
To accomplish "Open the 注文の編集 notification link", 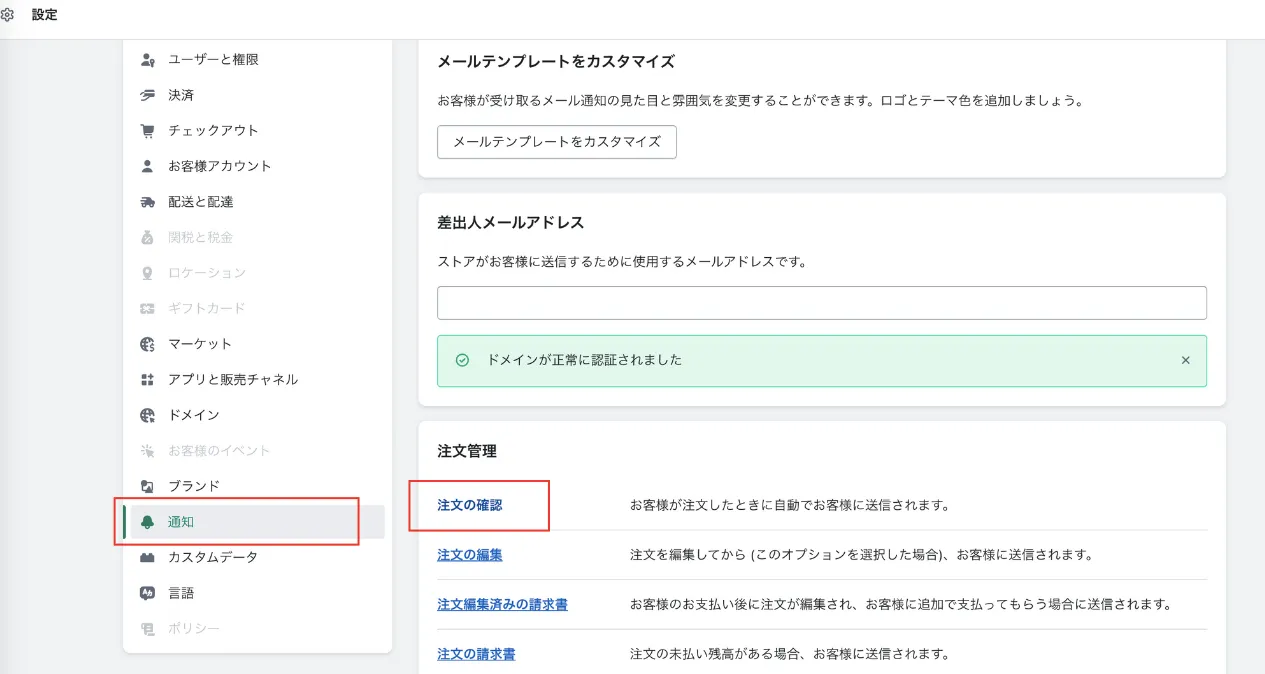I will tap(469, 555).
